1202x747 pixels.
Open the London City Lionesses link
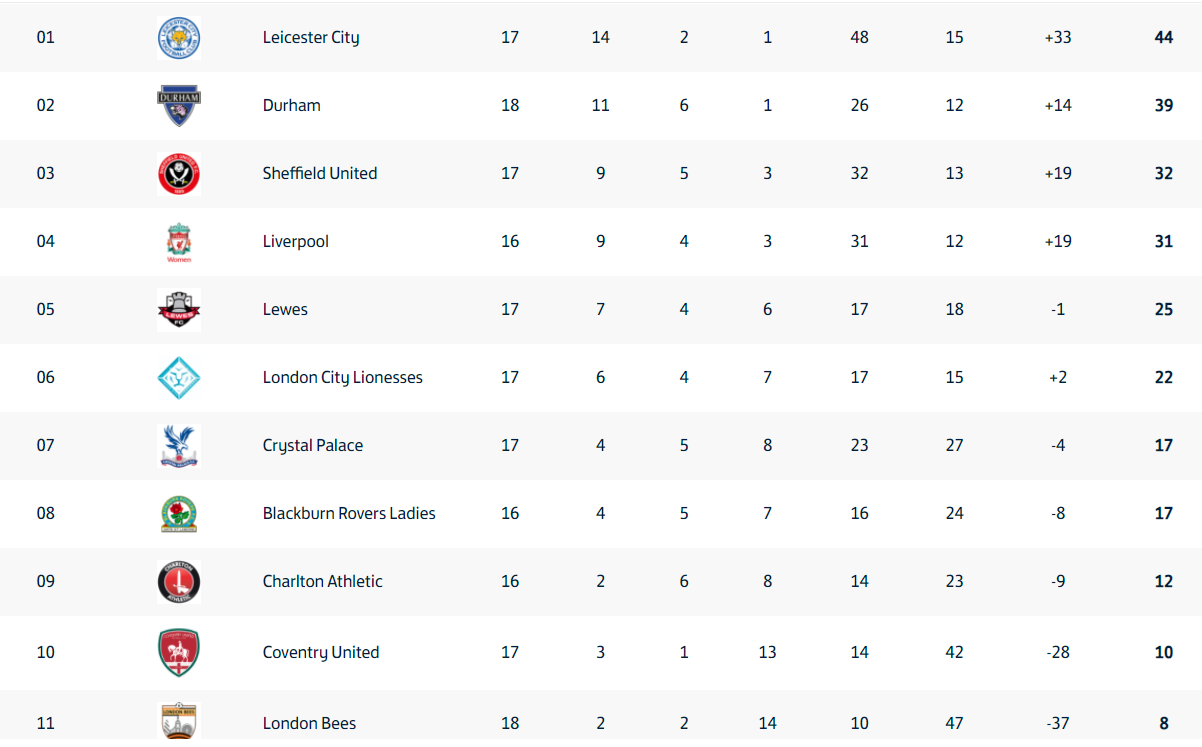click(343, 378)
